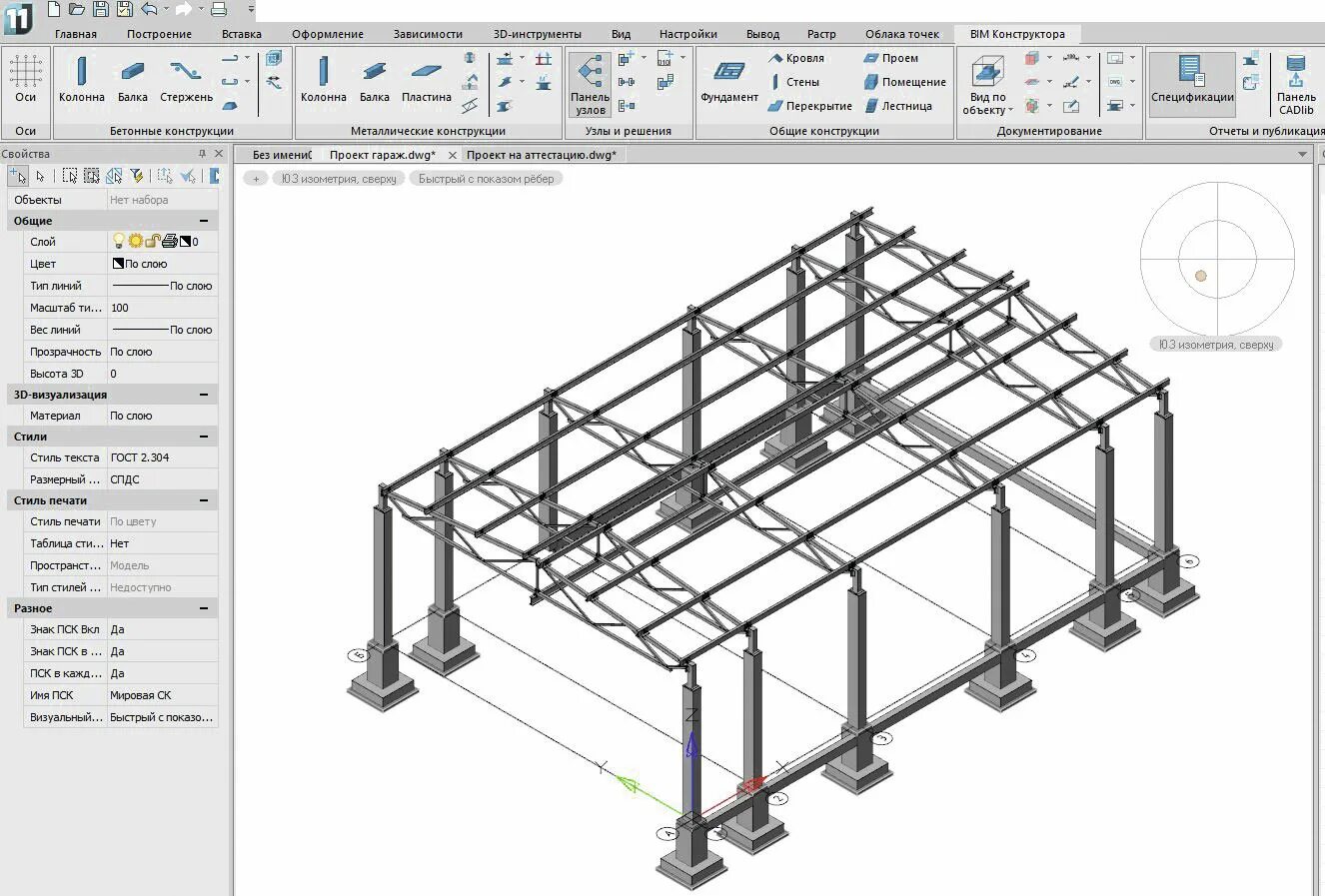Switch to Без имени document tab
1325x896 pixels.
click(281, 155)
